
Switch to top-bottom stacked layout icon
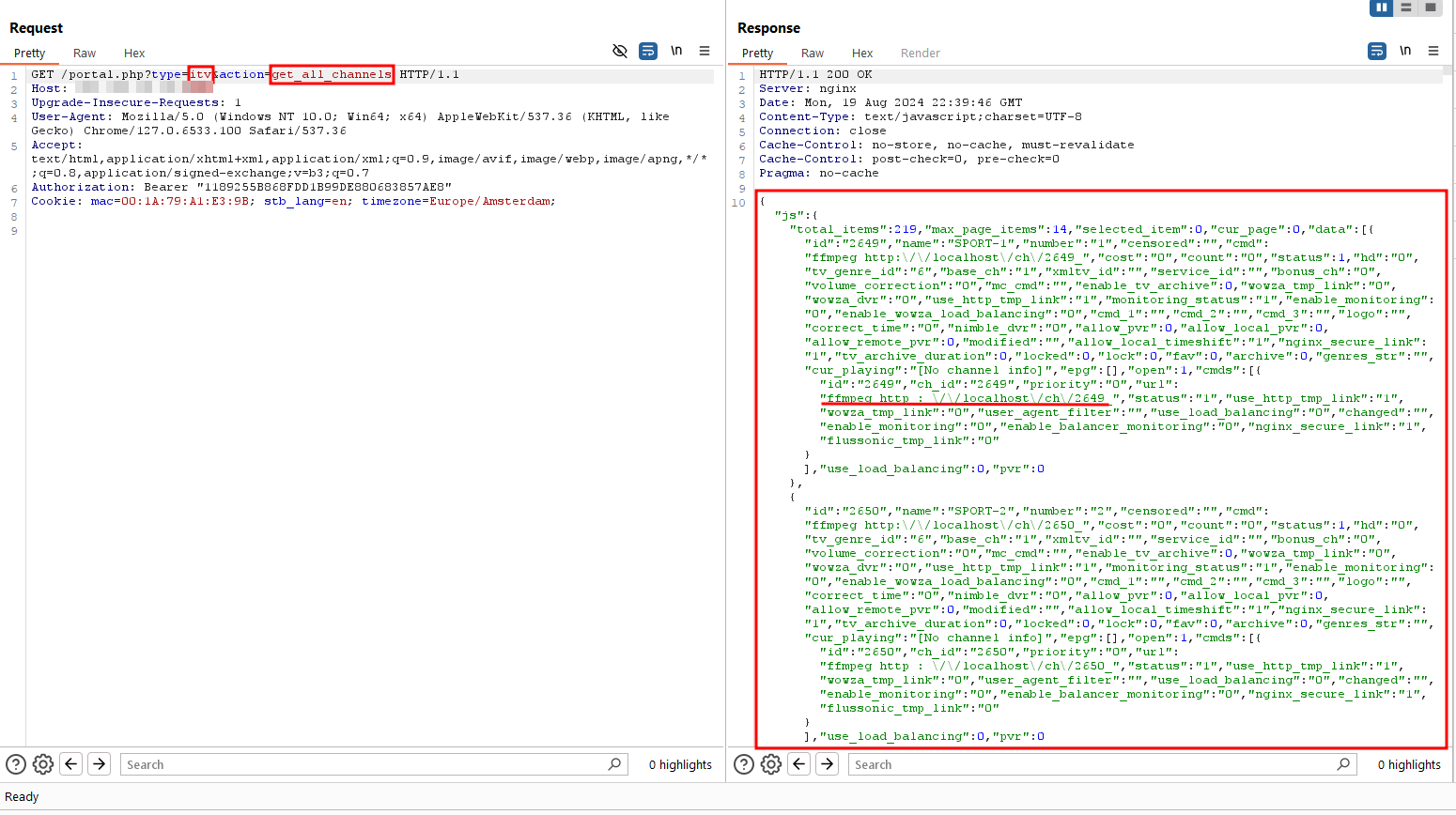pyautogui.click(x=1406, y=8)
